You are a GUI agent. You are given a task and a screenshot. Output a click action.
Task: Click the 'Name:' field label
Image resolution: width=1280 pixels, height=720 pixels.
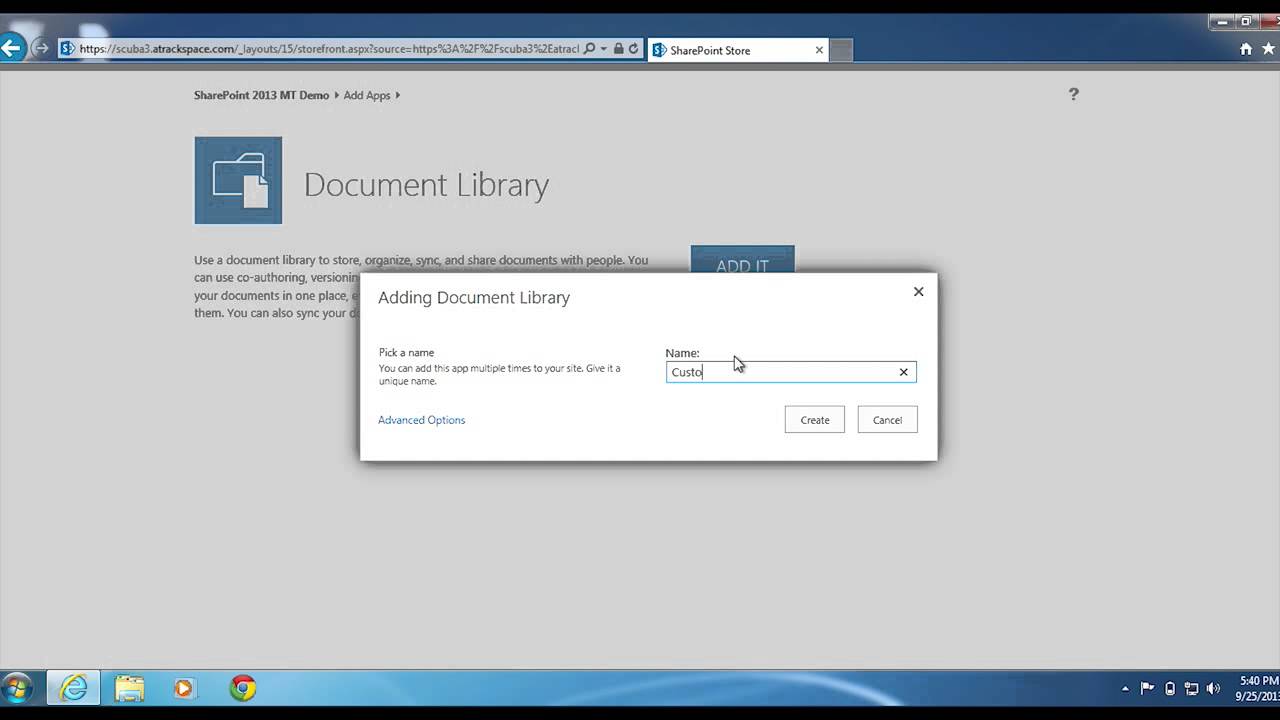click(682, 353)
